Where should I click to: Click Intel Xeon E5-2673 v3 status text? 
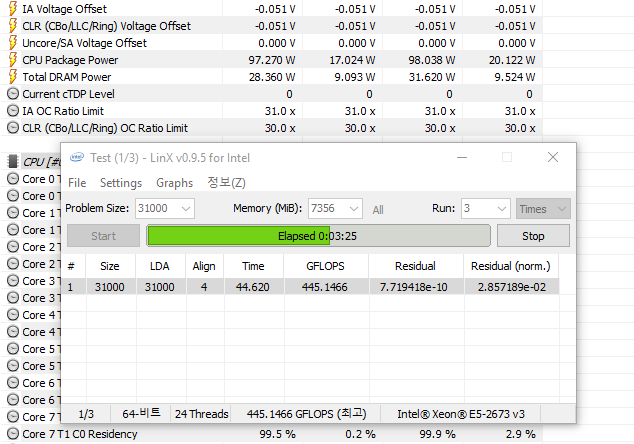pyautogui.click(x=461, y=414)
